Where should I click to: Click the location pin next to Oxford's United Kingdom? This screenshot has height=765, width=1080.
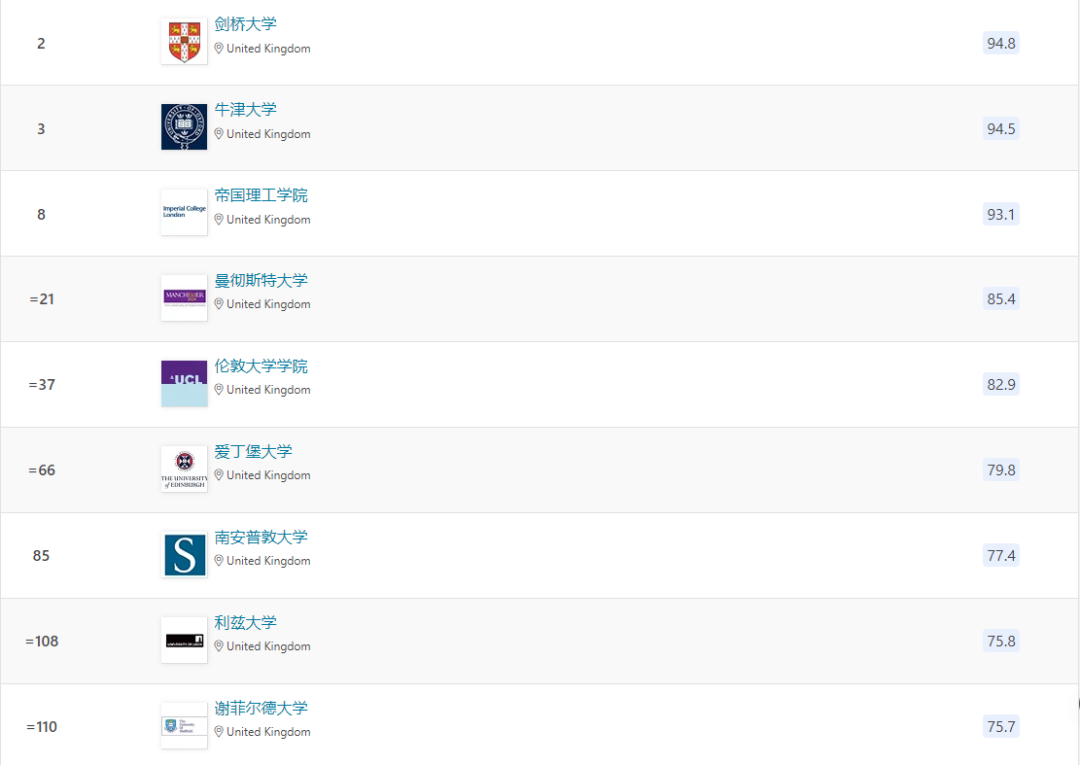[x=218, y=133]
